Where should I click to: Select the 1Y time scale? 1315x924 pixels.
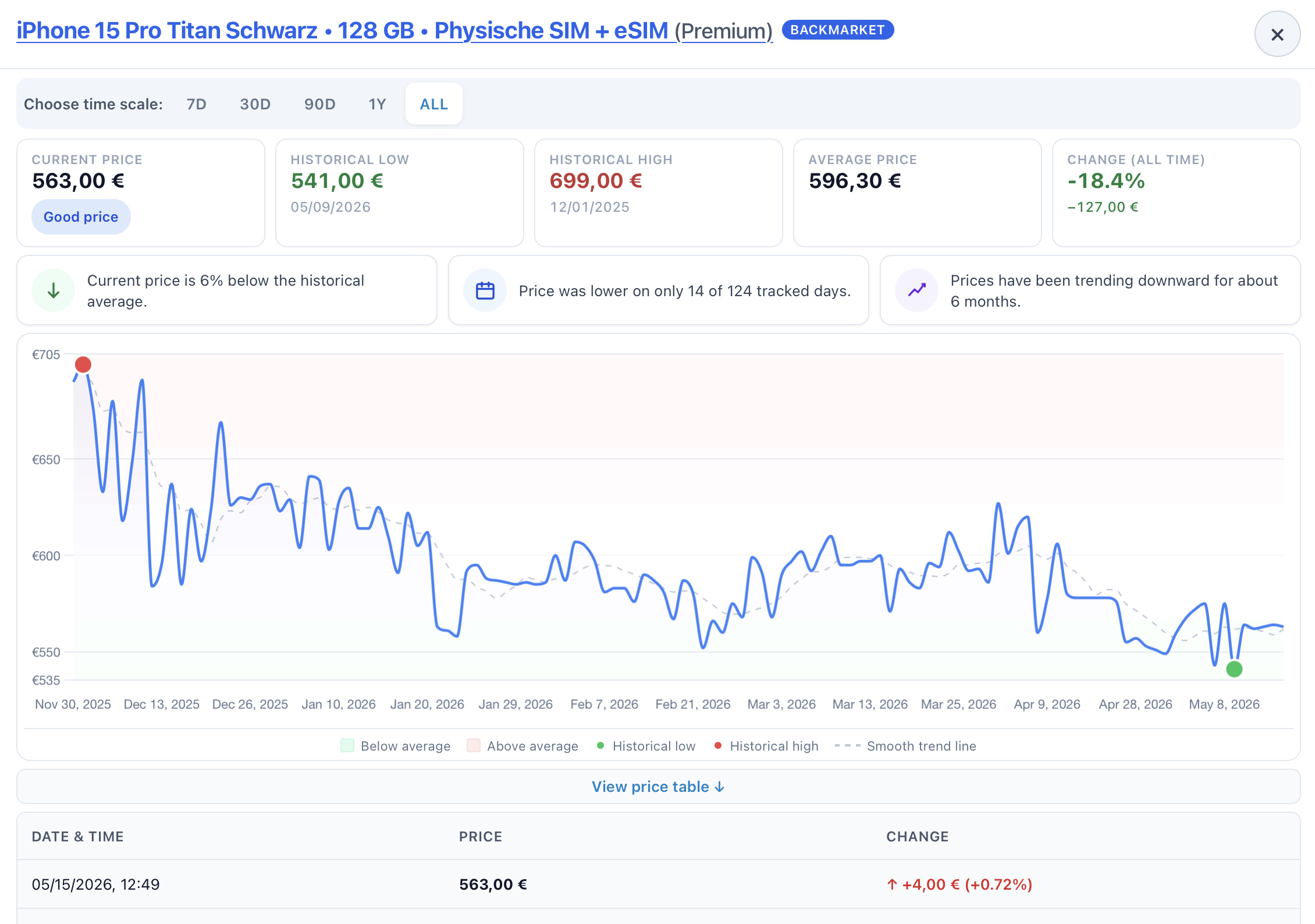pyautogui.click(x=378, y=104)
